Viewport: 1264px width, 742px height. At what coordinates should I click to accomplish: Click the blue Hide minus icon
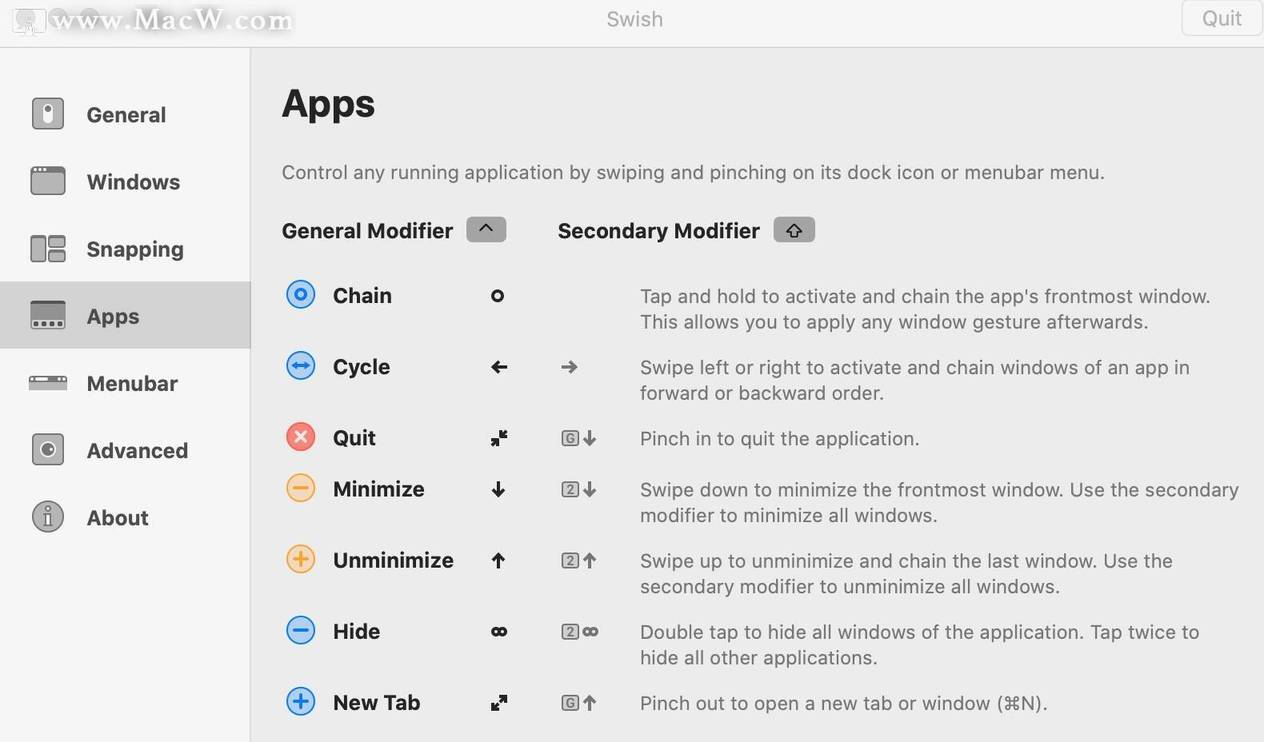300,630
